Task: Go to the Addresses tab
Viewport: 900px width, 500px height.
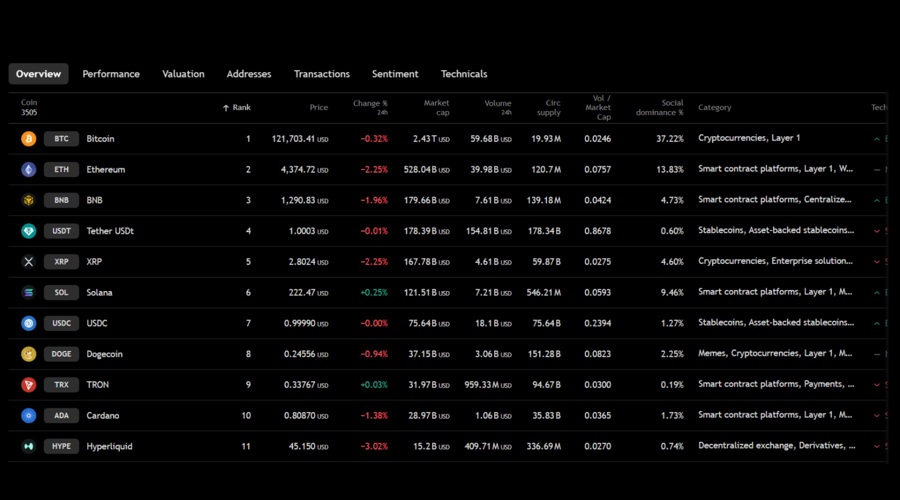Action: 249,74
